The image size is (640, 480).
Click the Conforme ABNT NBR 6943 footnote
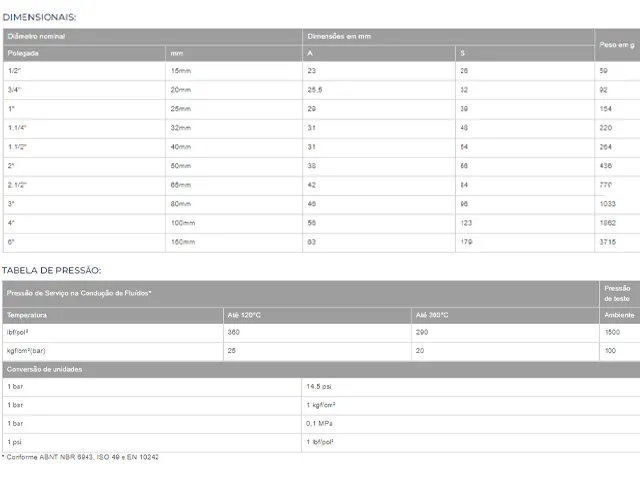pyautogui.click(x=80, y=457)
